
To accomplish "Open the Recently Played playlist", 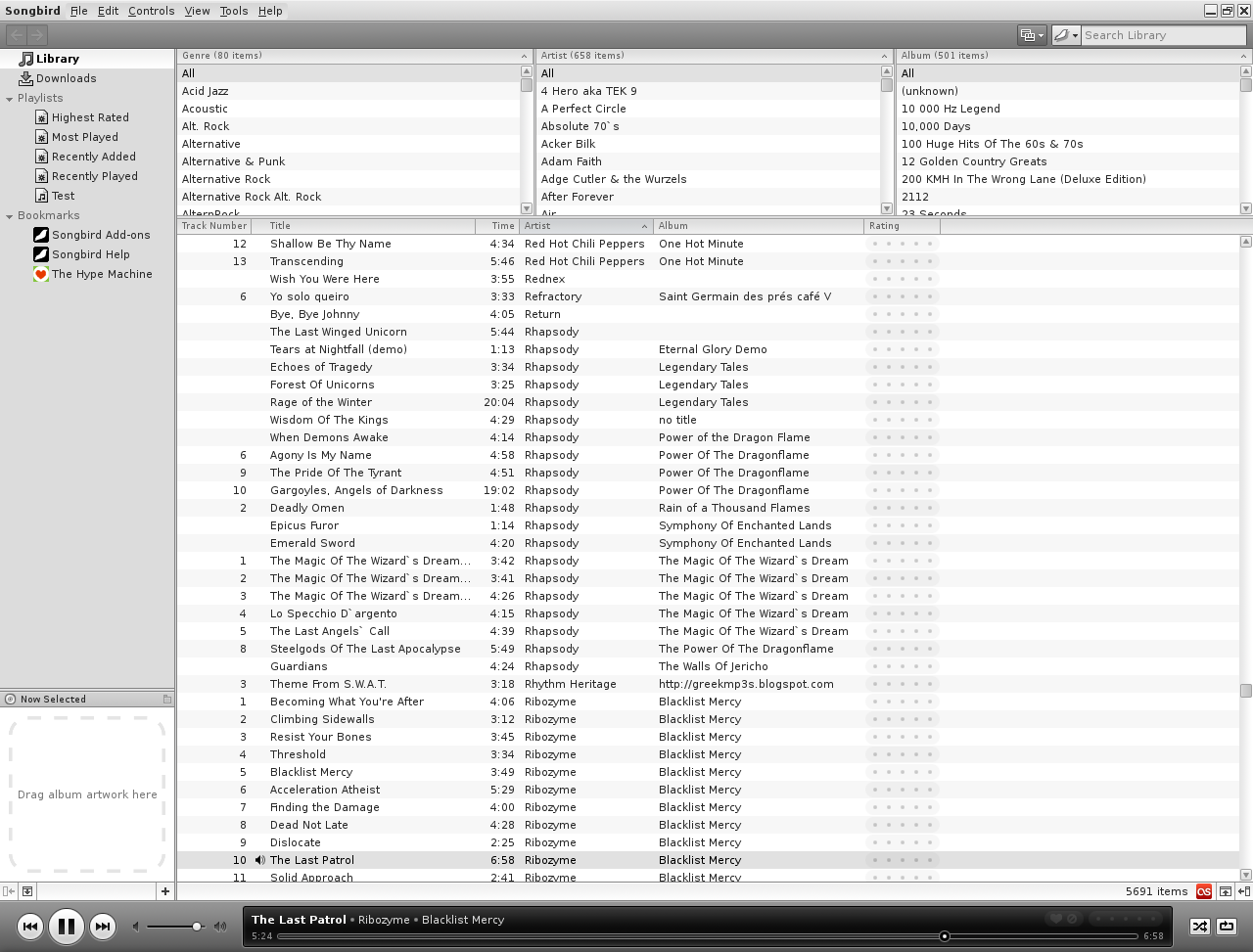I will click(x=94, y=176).
